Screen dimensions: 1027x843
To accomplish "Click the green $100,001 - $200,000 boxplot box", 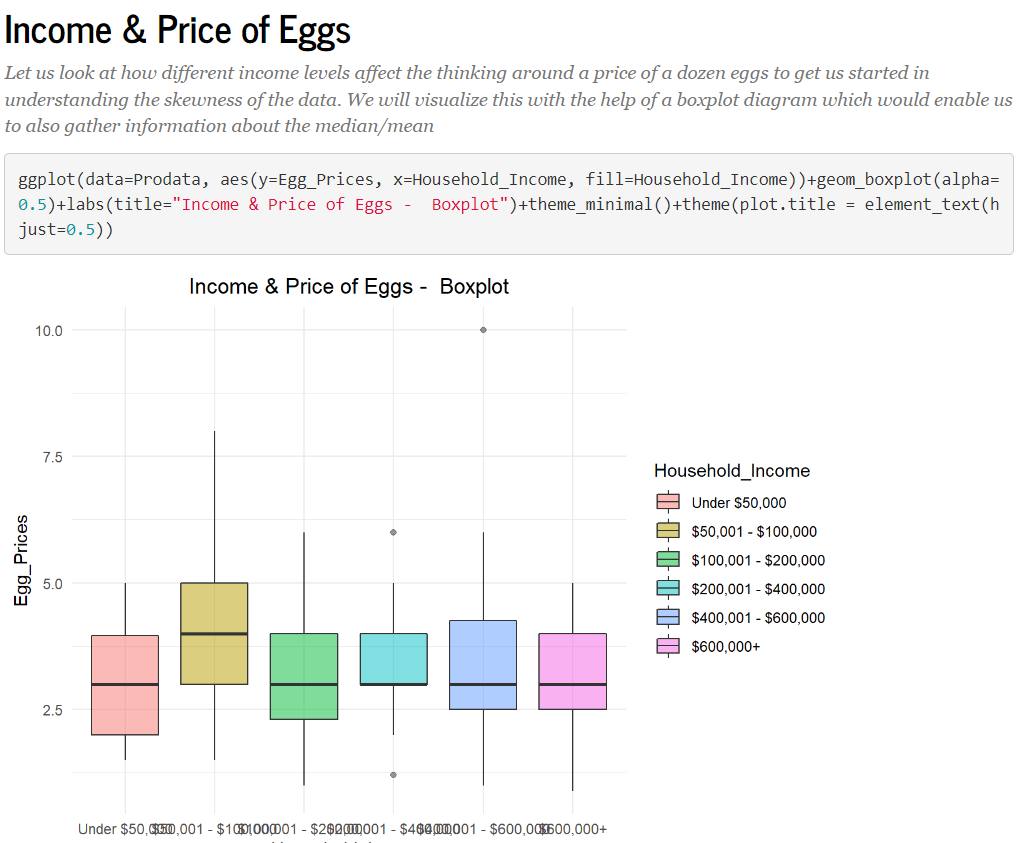I will click(x=304, y=676).
